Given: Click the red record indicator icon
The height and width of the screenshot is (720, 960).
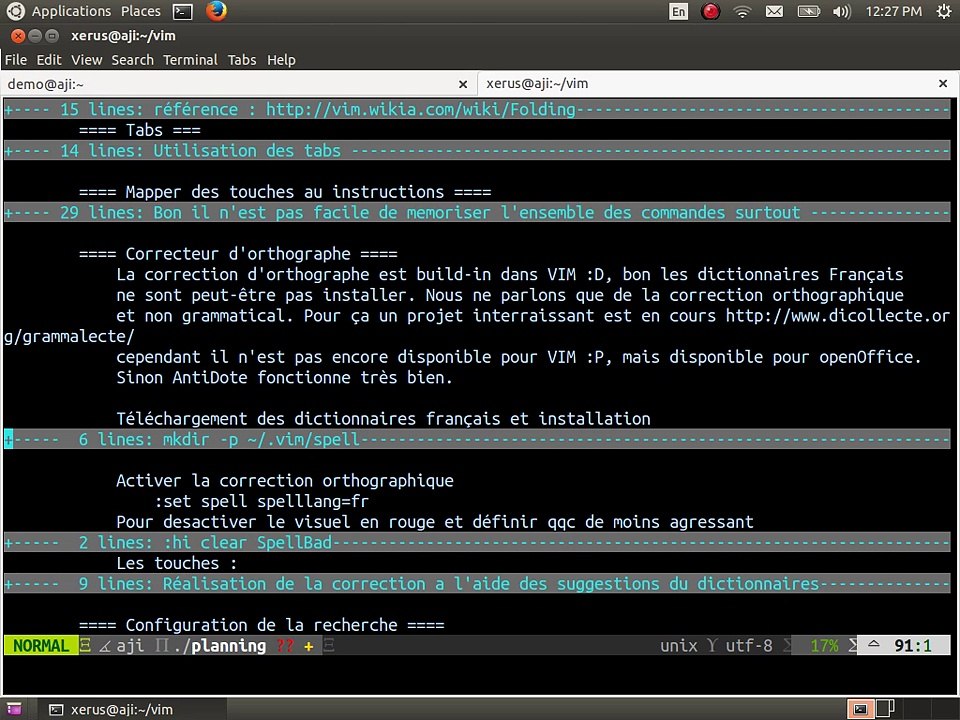Looking at the screenshot, I should [x=710, y=12].
